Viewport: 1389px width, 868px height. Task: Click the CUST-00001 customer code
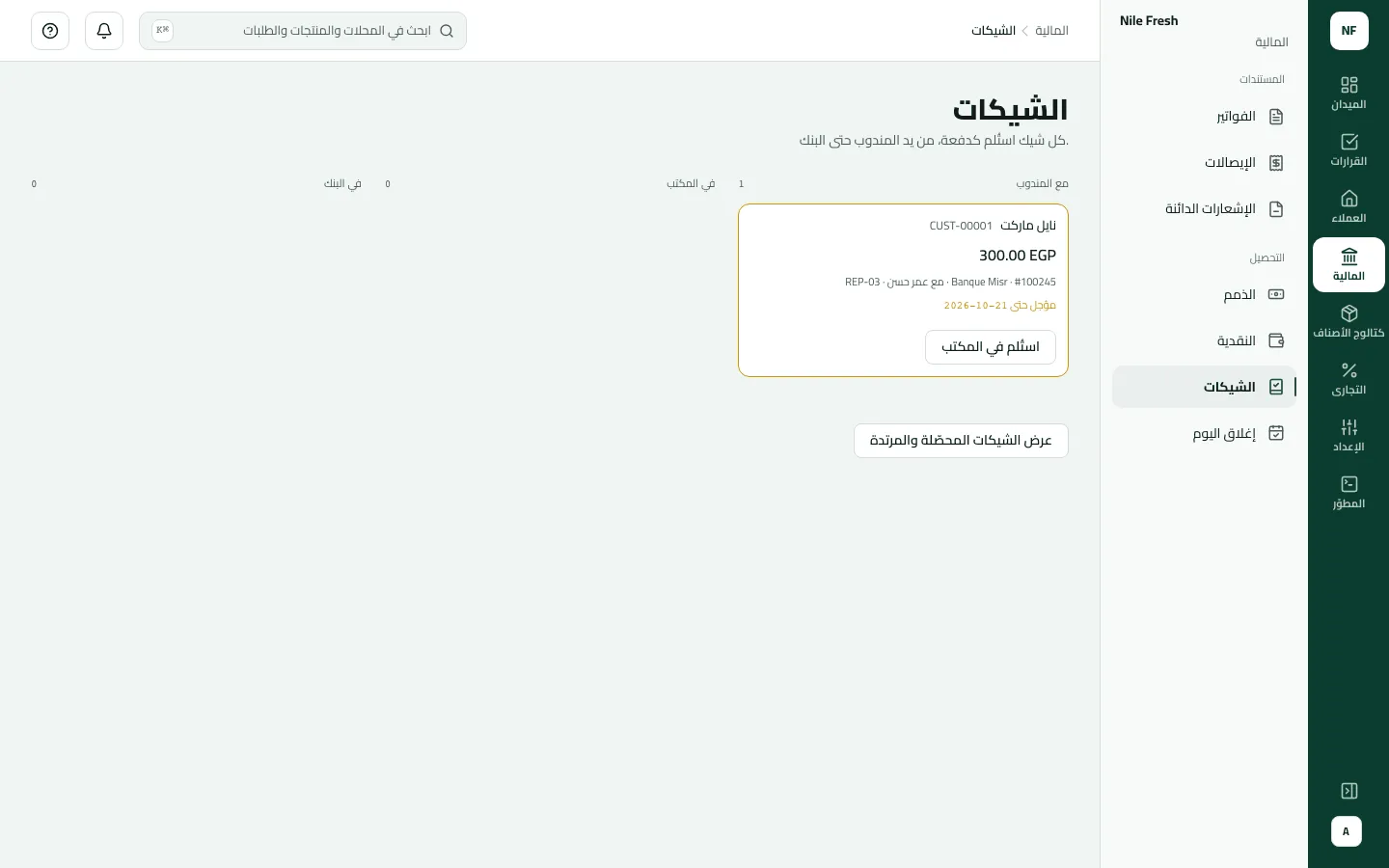pyautogui.click(x=961, y=226)
